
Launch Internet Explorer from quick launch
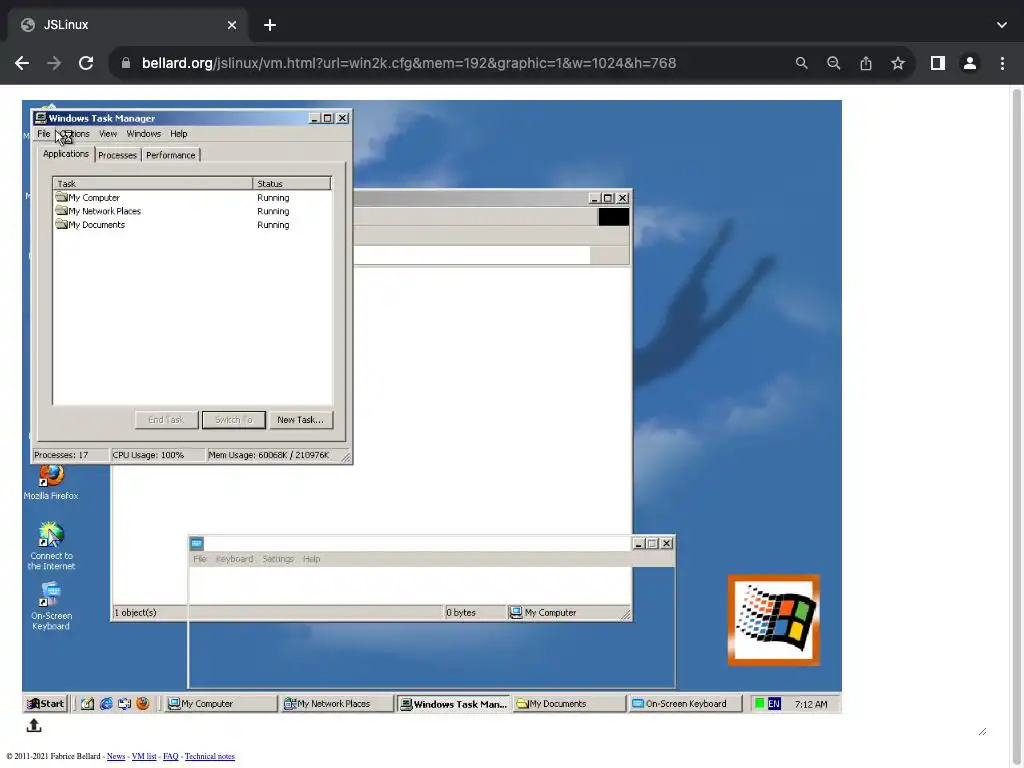tap(106, 703)
